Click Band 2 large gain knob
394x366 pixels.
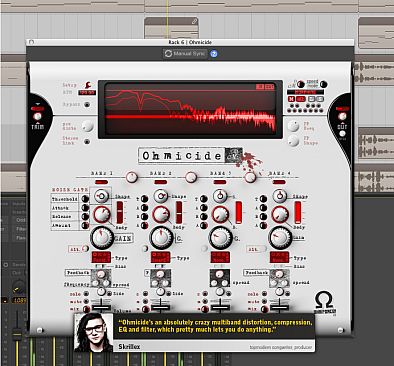pyautogui.click(x=162, y=238)
